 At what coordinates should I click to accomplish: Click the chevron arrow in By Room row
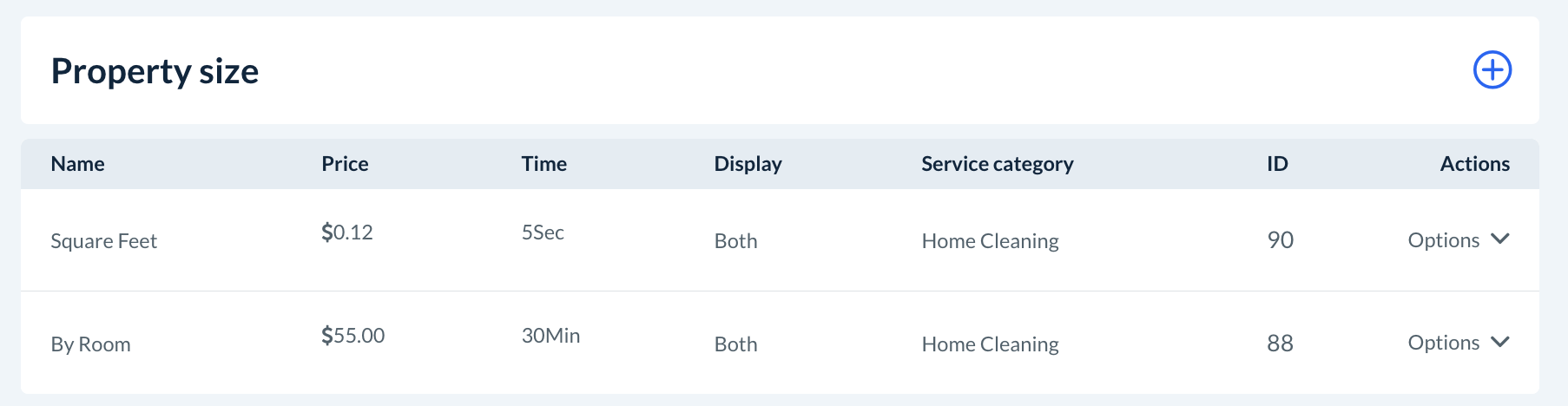pos(1500,342)
